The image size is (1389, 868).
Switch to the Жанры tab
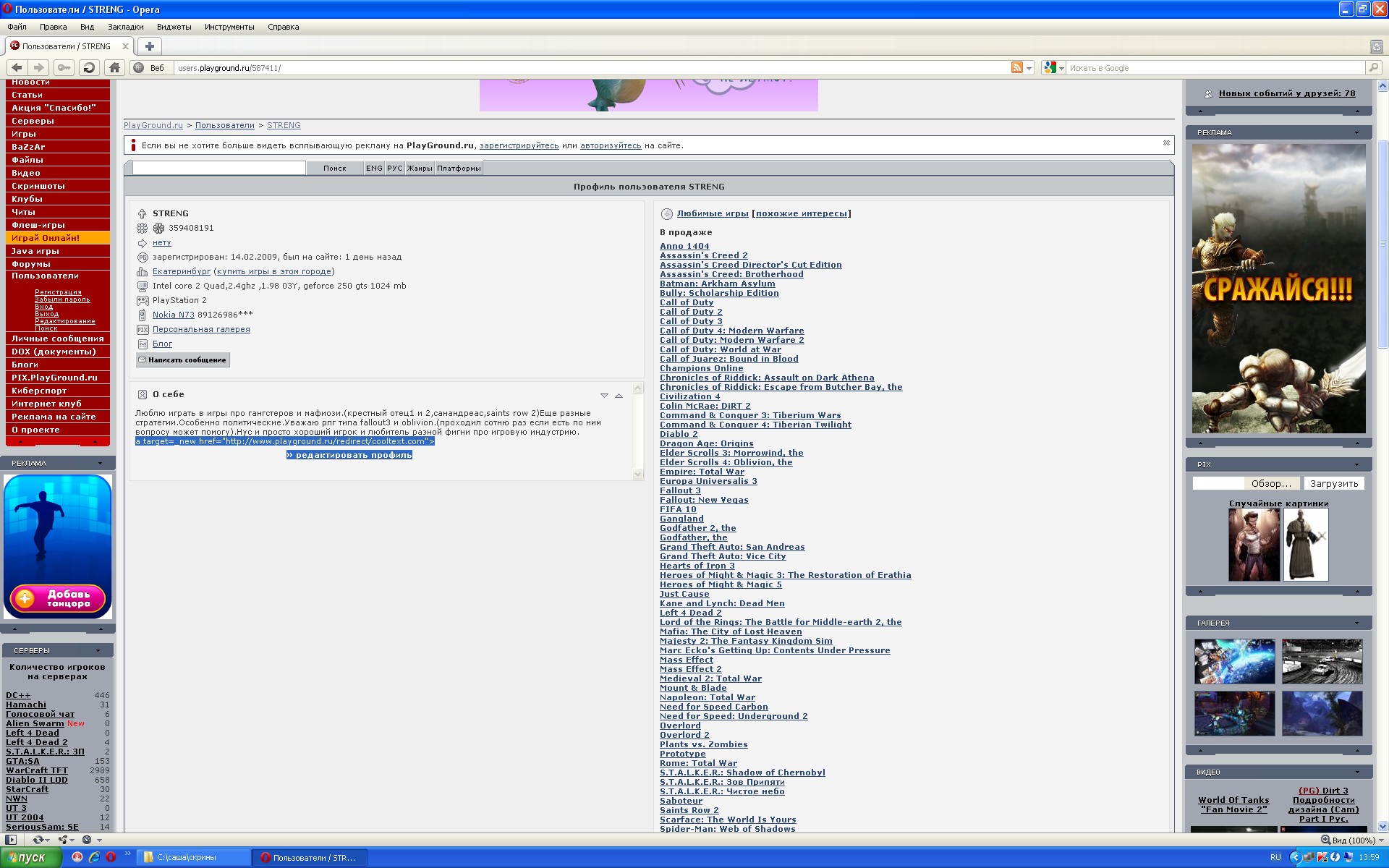tap(419, 168)
